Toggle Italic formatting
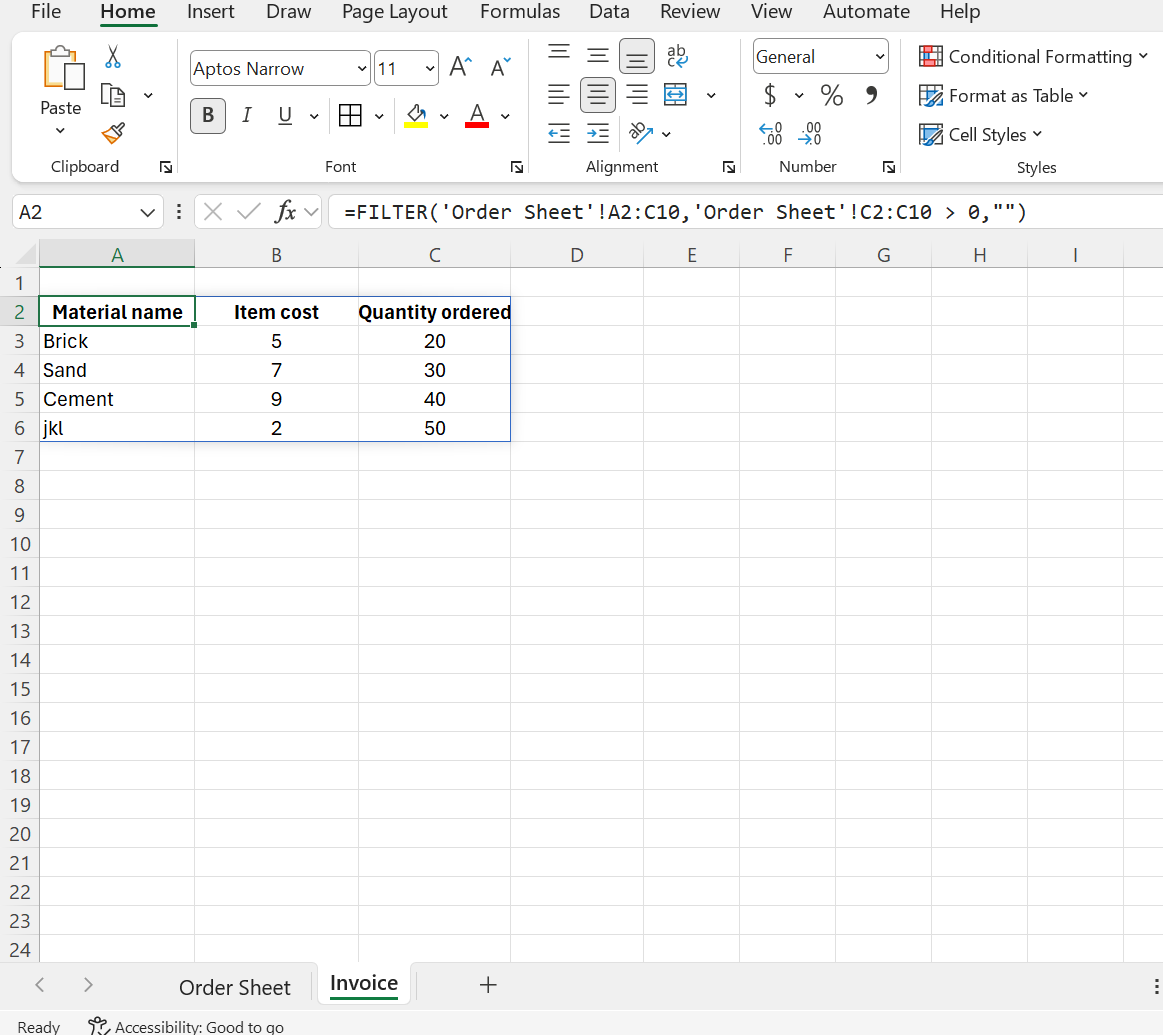This screenshot has height=1035, width=1163. 247,115
